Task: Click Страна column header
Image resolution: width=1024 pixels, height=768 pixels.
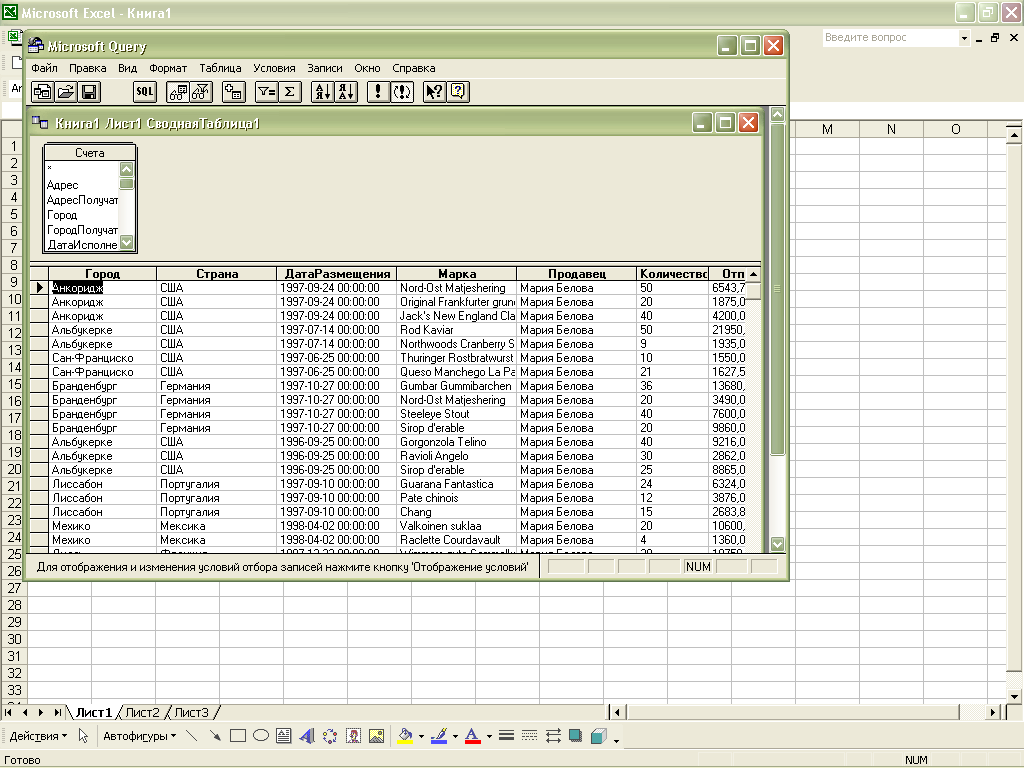Action: 217,274
